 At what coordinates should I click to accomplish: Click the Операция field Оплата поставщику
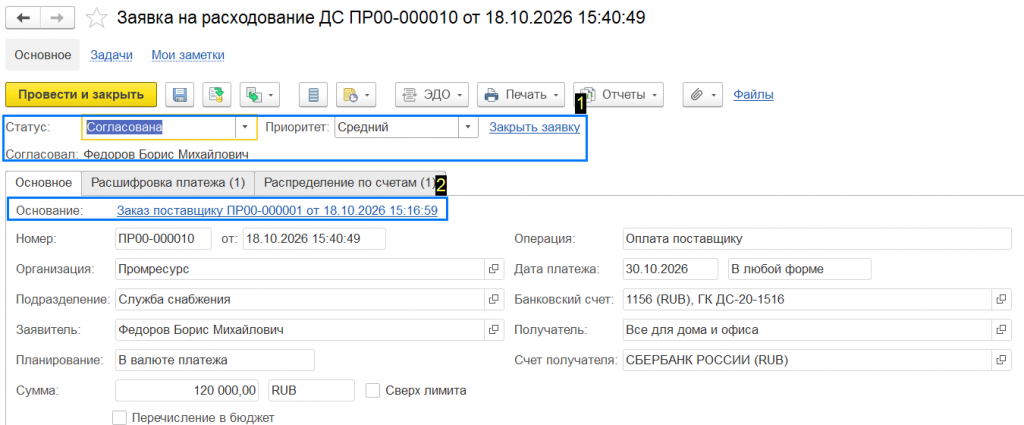click(817, 238)
